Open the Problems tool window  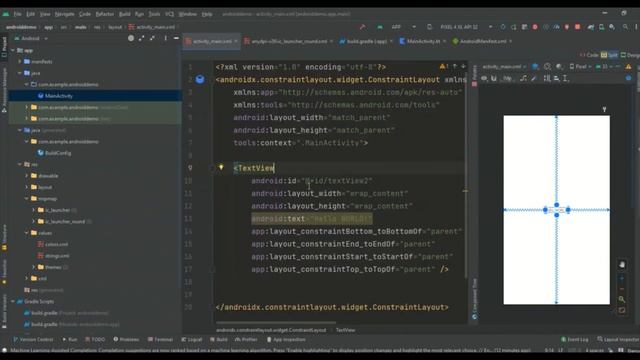coord(126,340)
